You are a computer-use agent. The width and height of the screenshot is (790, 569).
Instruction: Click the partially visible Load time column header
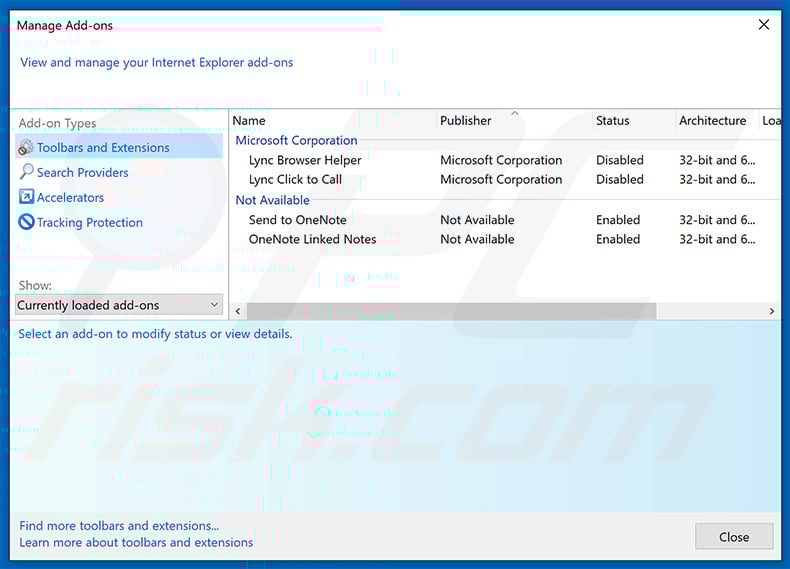pyautogui.click(x=771, y=121)
